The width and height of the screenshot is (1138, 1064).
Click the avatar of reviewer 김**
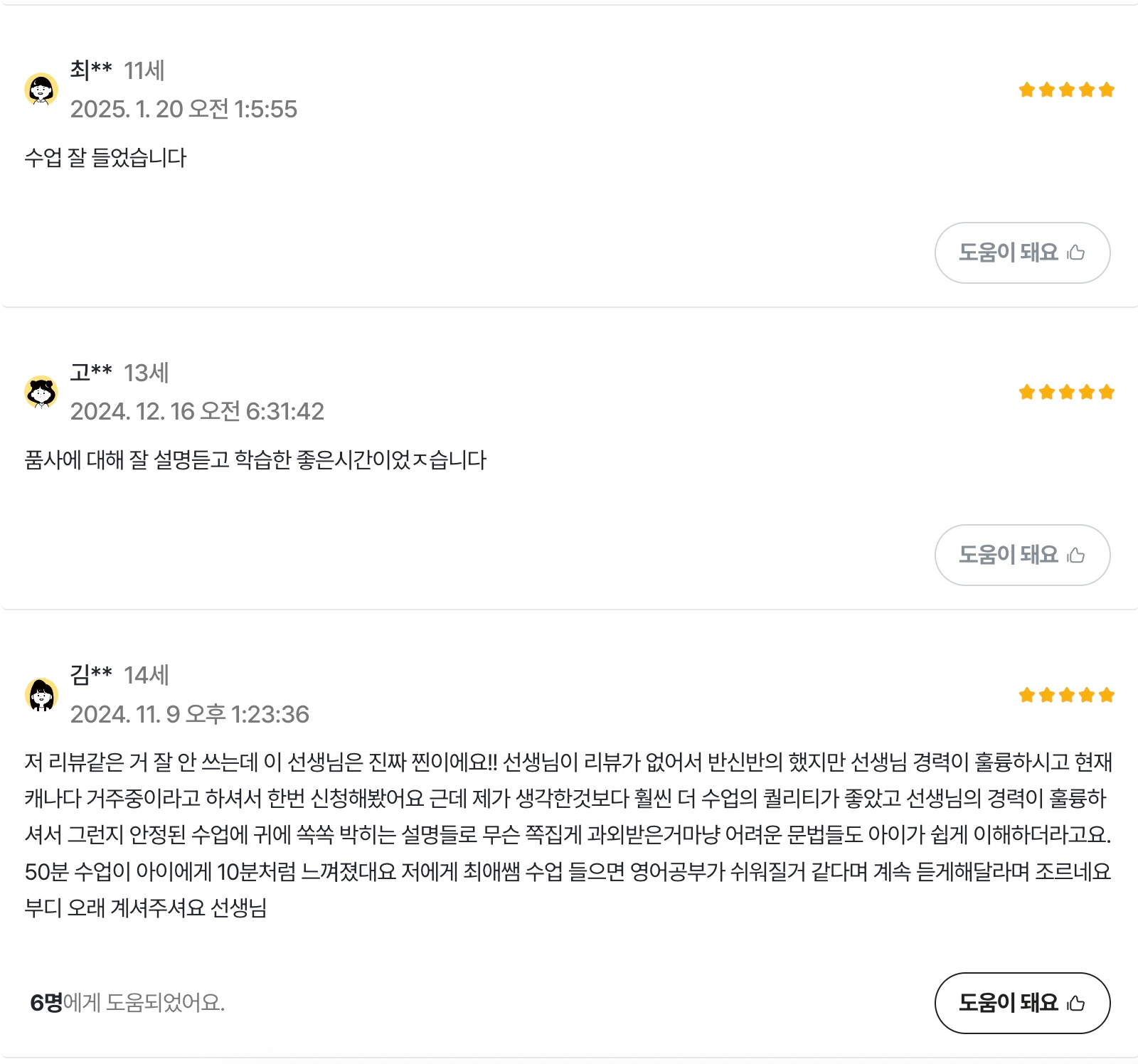tap(41, 695)
